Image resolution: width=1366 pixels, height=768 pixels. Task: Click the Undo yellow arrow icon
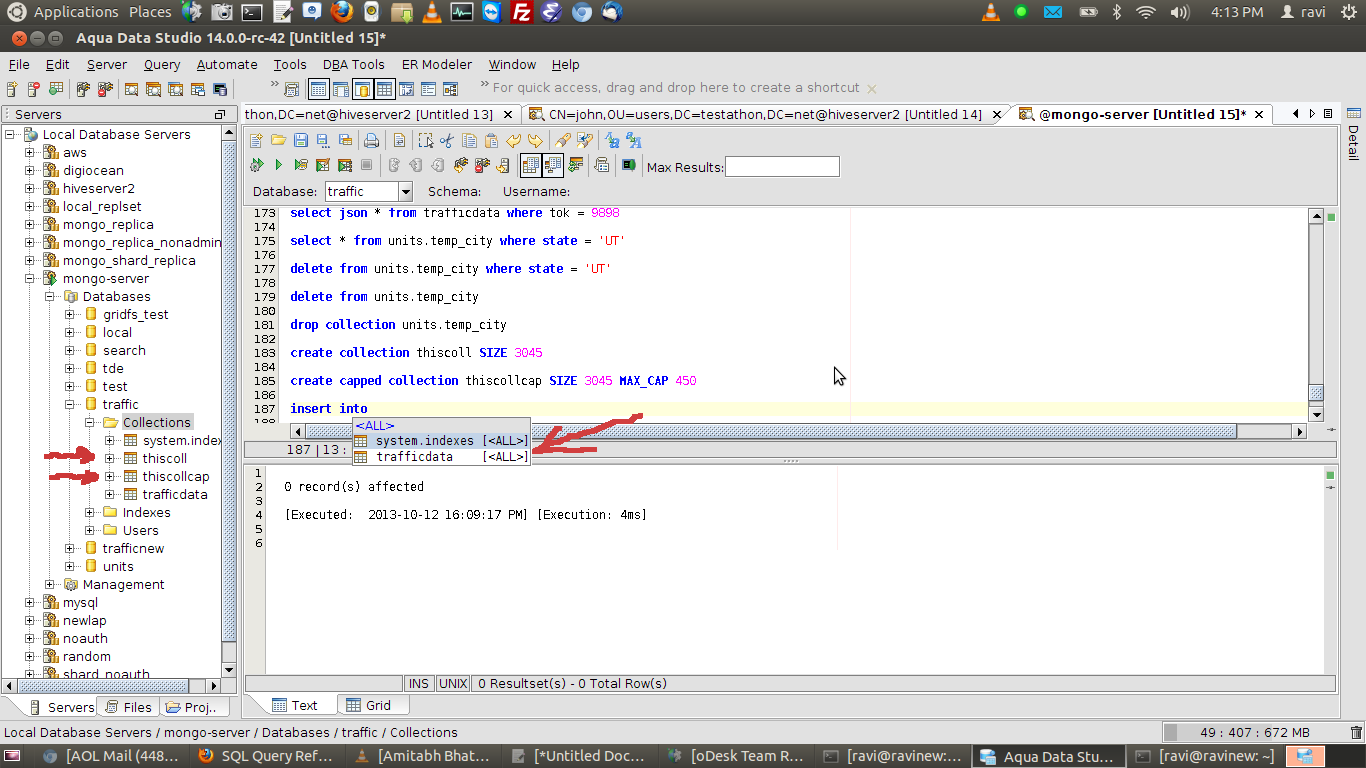coord(513,140)
